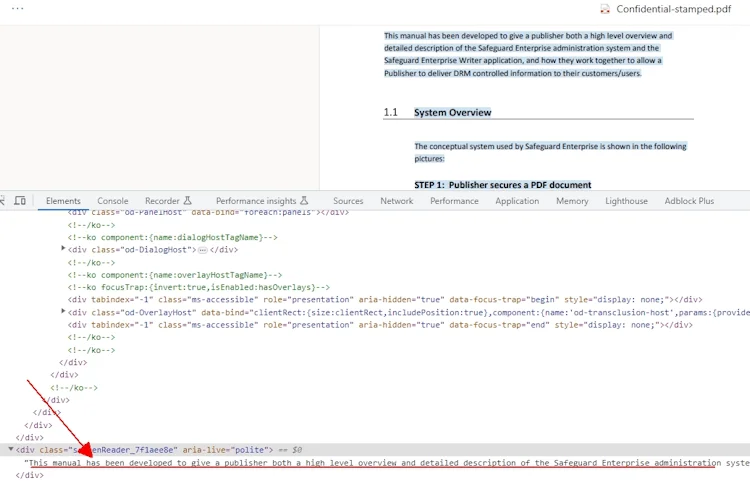Viewport: 750px width, 481px height.
Task: Open the Performance insights tab
Action: pyautogui.click(x=256, y=201)
